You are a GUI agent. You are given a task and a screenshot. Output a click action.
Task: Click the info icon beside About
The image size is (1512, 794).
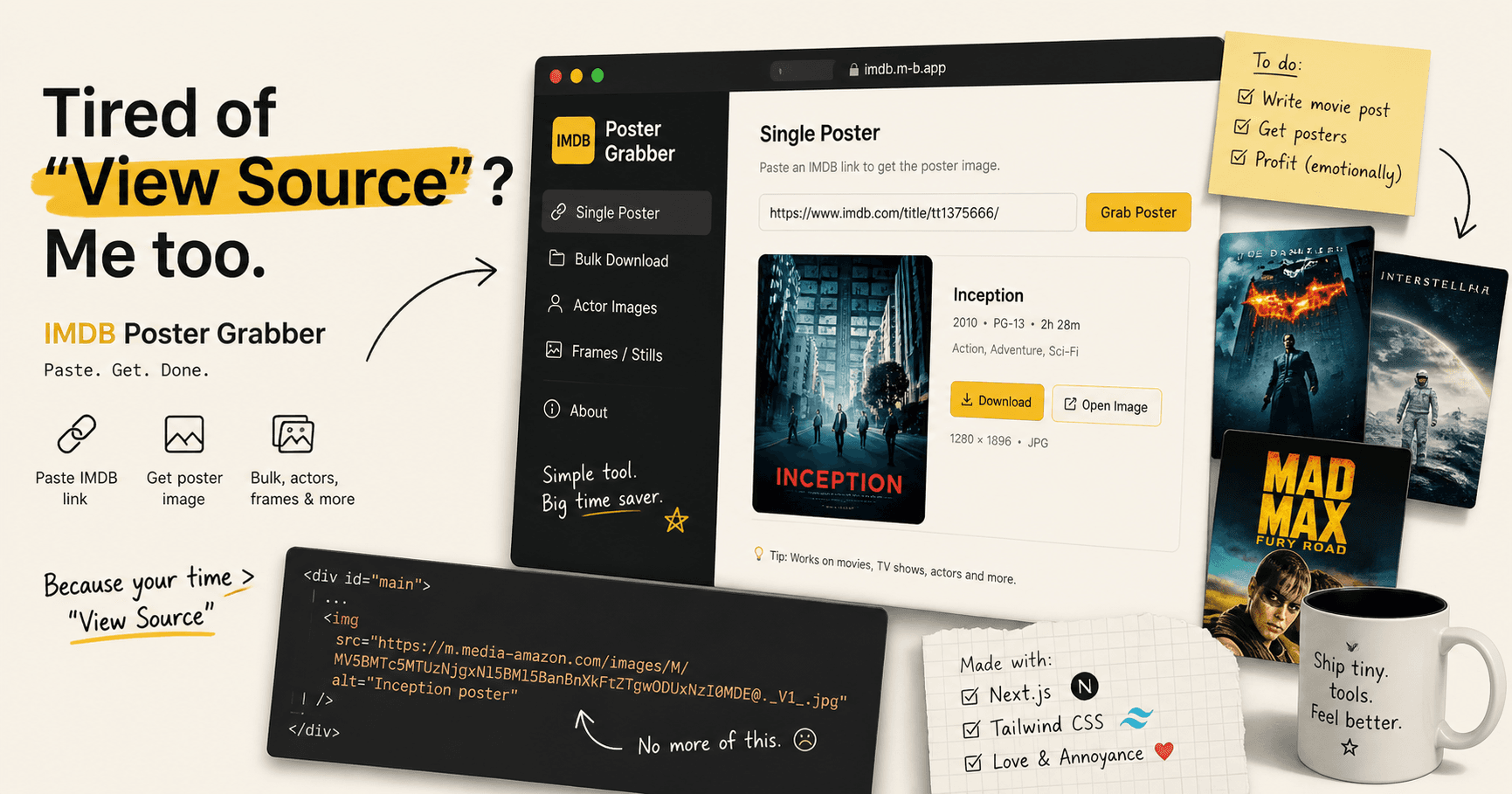tap(552, 409)
